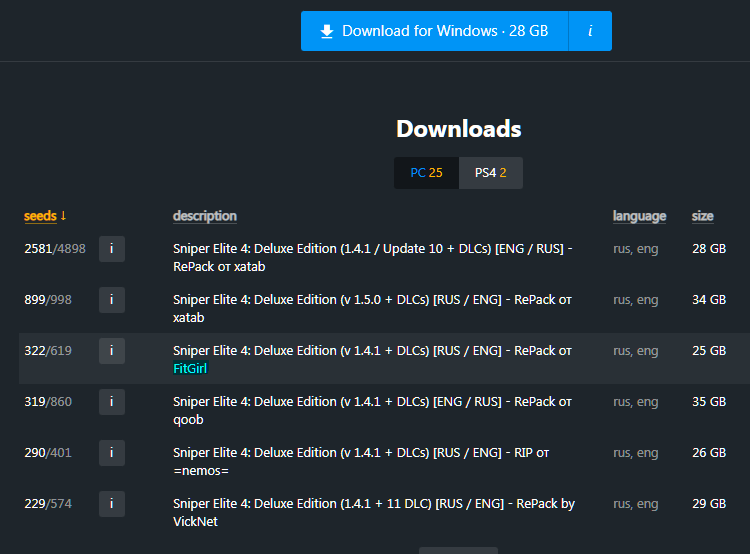Click the 35 GB size cell

coord(709,402)
